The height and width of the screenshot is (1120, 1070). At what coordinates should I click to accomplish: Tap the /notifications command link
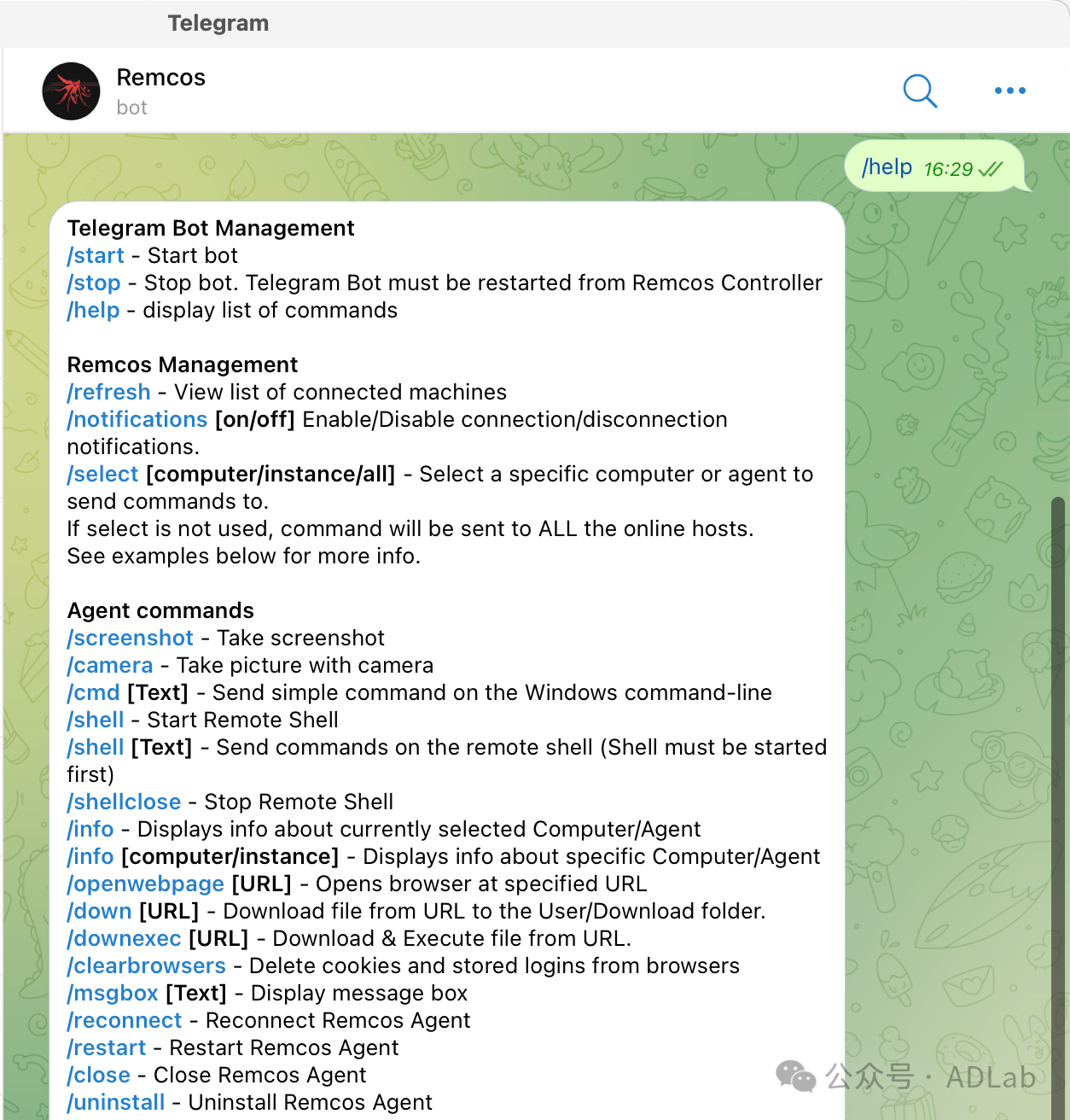point(137,419)
